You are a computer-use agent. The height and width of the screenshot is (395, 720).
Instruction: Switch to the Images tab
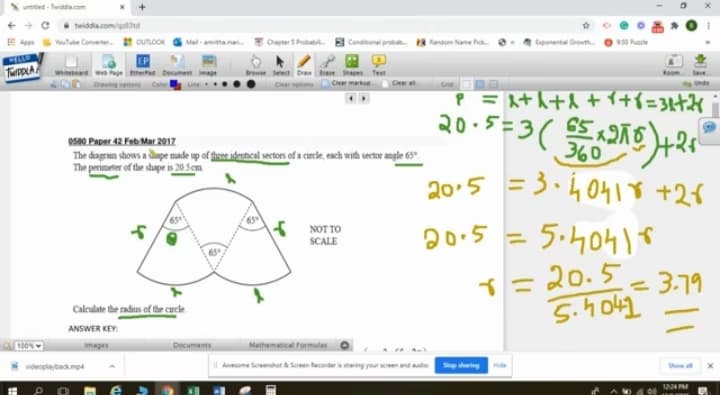pyautogui.click(x=96, y=345)
